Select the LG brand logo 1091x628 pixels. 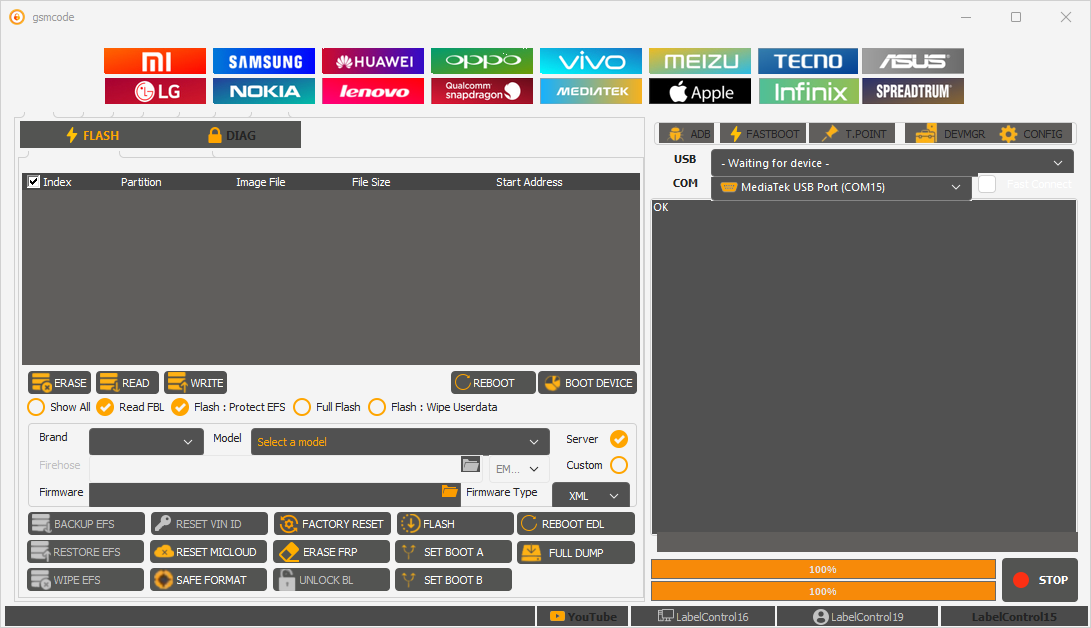point(155,91)
